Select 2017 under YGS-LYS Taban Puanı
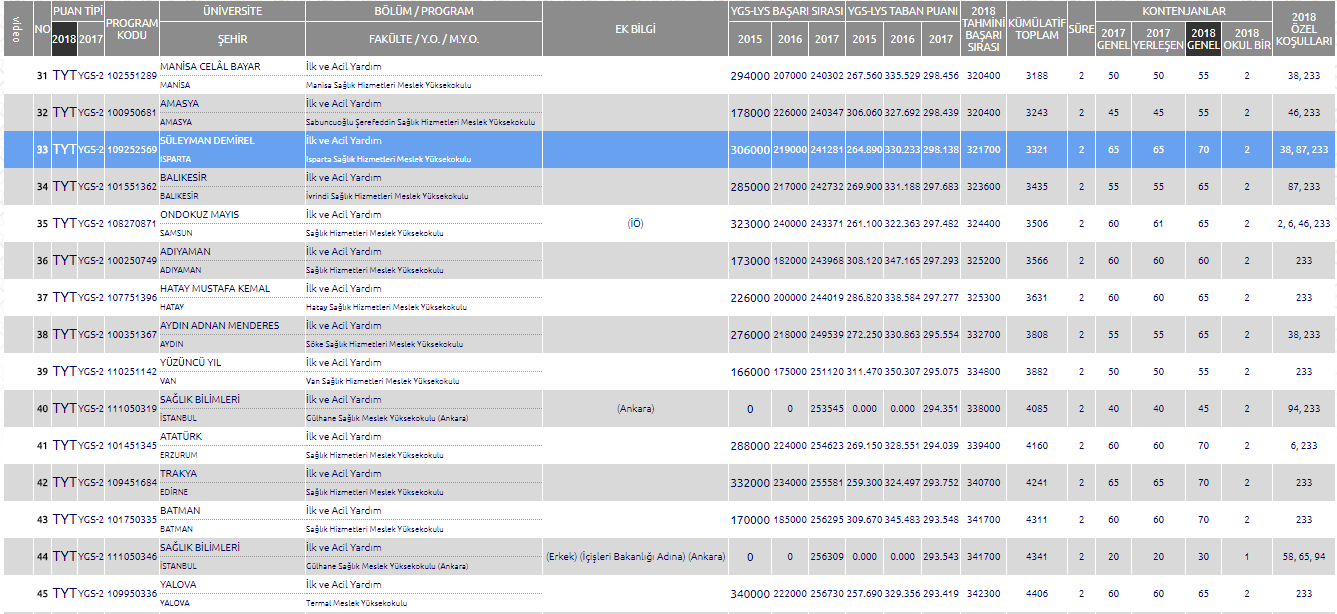The height and width of the screenshot is (614, 1337). pos(941,39)
